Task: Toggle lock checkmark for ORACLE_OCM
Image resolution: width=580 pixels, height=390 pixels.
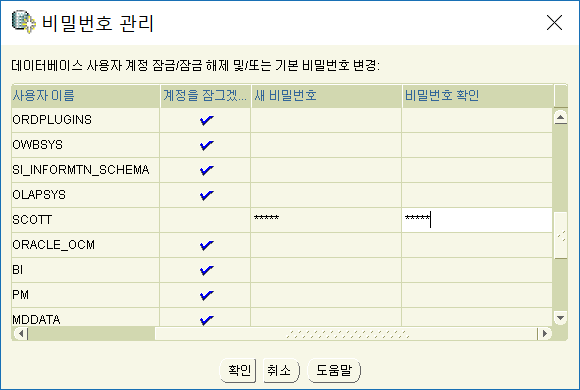Action: [206, 245]
